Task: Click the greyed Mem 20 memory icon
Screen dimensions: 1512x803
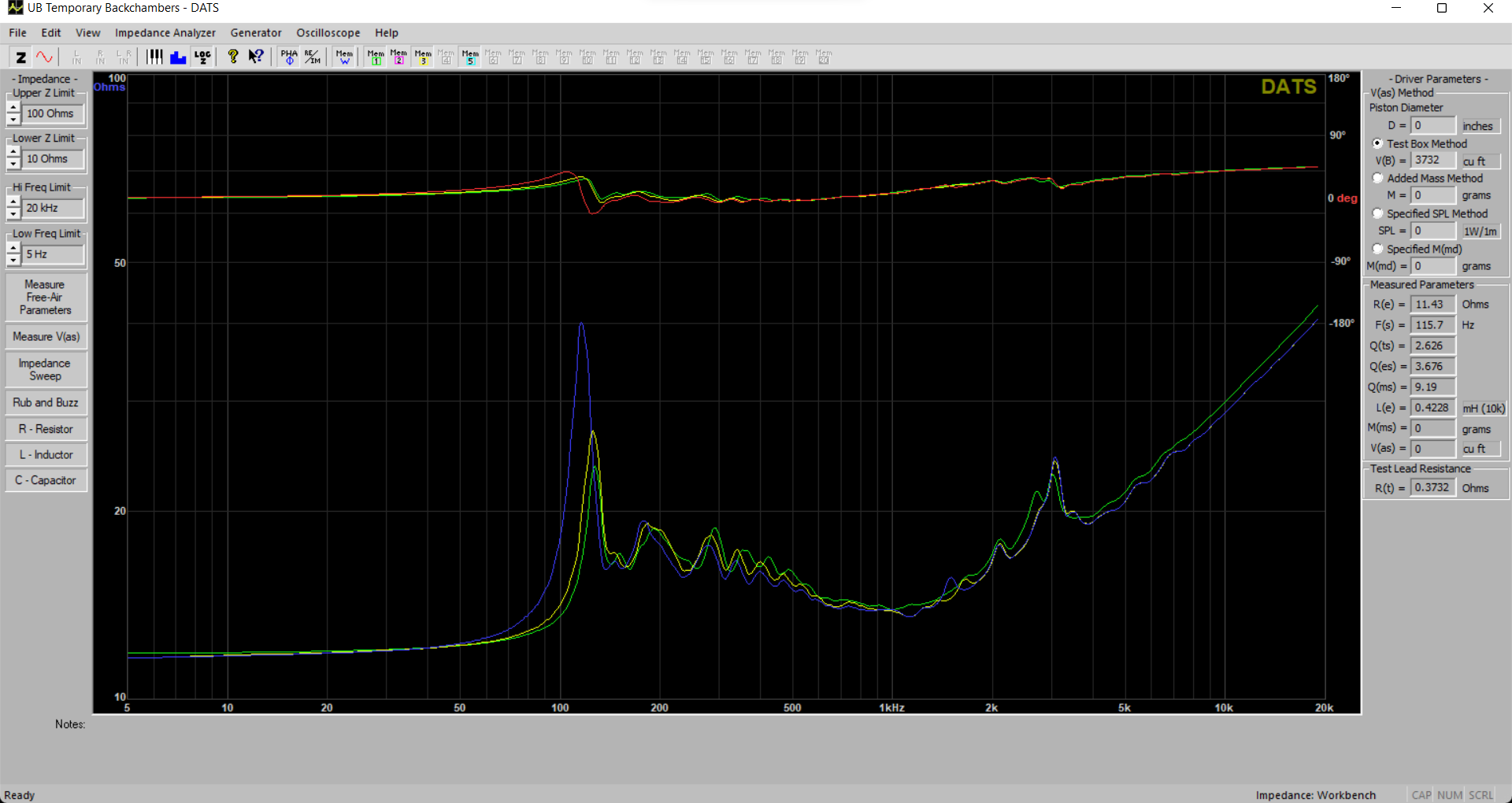Action: click(x=824, y=57)
